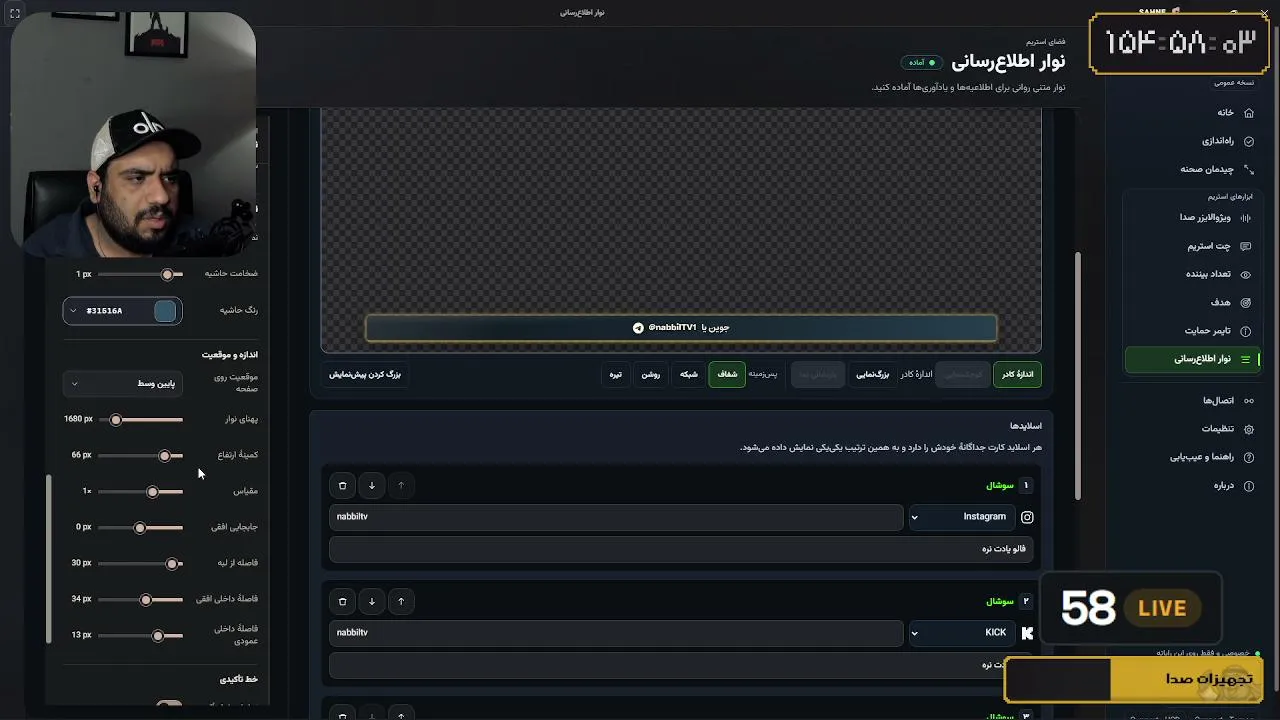This screenshot has width=1280, height=720.
Task: Open تایمر حمایت support timer page
Action: point(1191,331)
